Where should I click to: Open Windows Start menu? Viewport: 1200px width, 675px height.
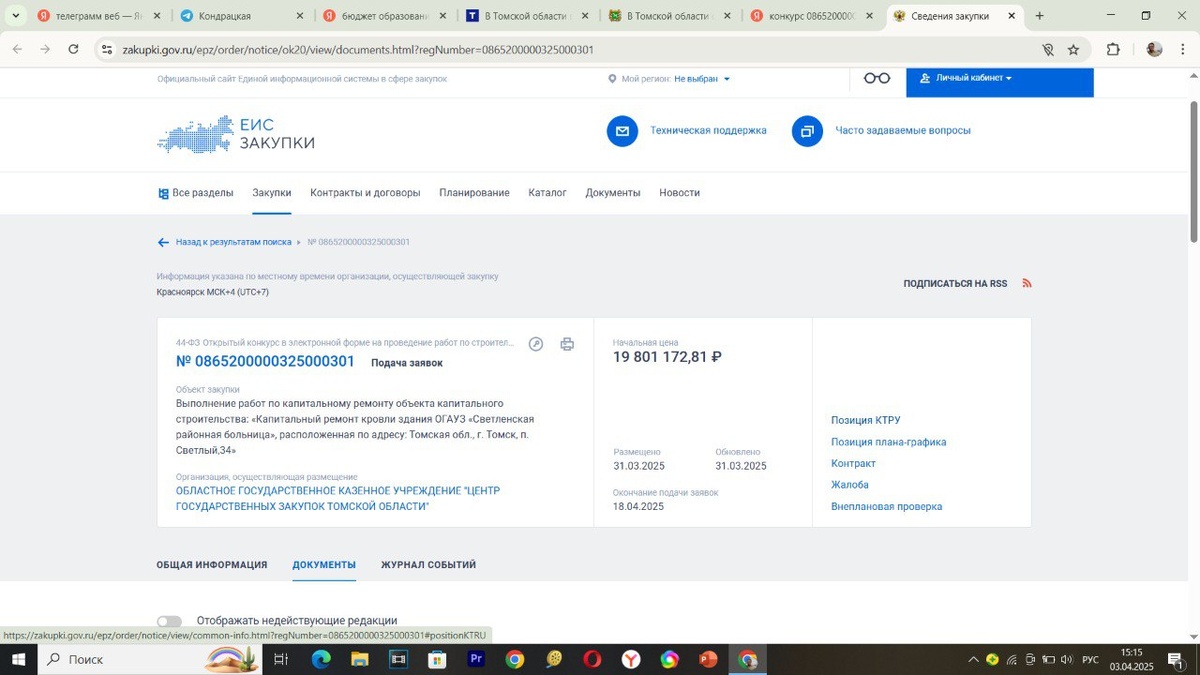pos(18,659)
